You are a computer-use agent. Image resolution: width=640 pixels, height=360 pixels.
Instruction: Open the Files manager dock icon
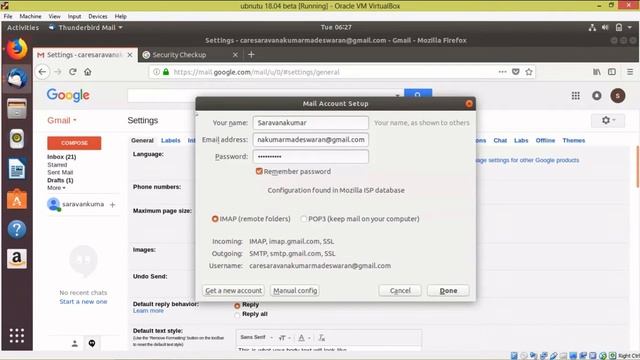17,109
